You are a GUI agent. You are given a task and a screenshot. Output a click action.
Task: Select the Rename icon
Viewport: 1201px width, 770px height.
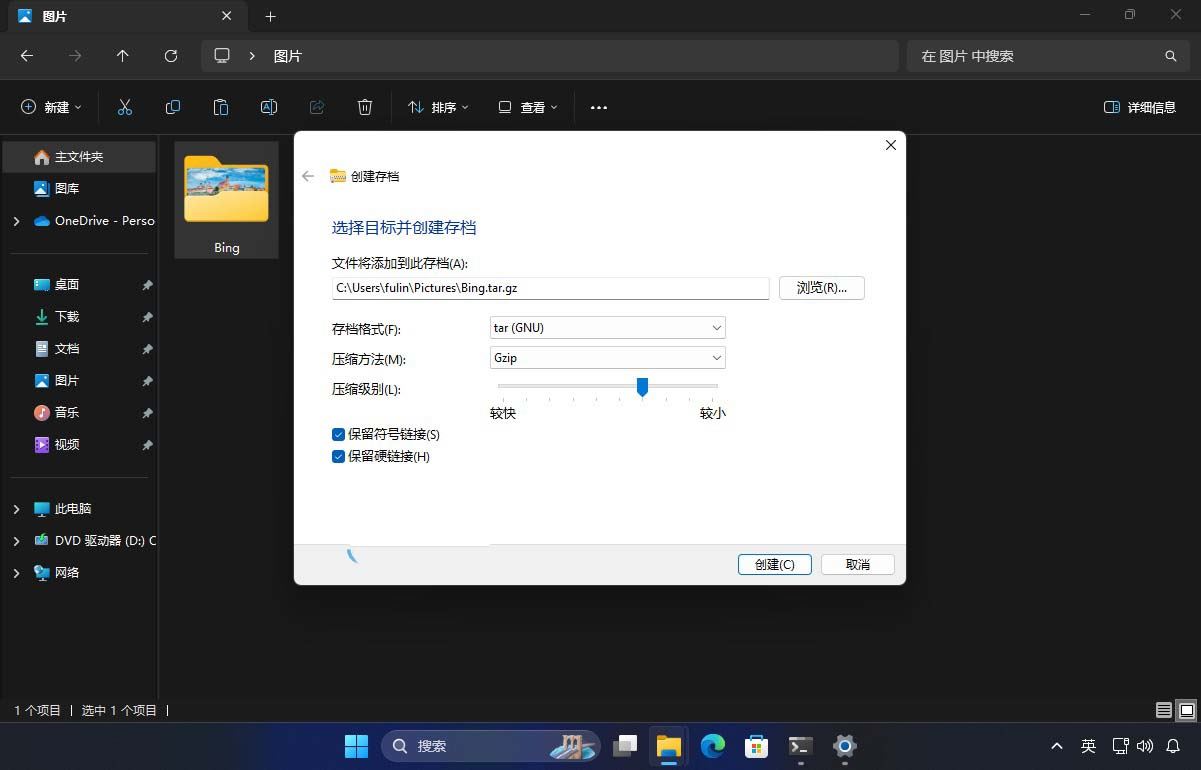268,107
